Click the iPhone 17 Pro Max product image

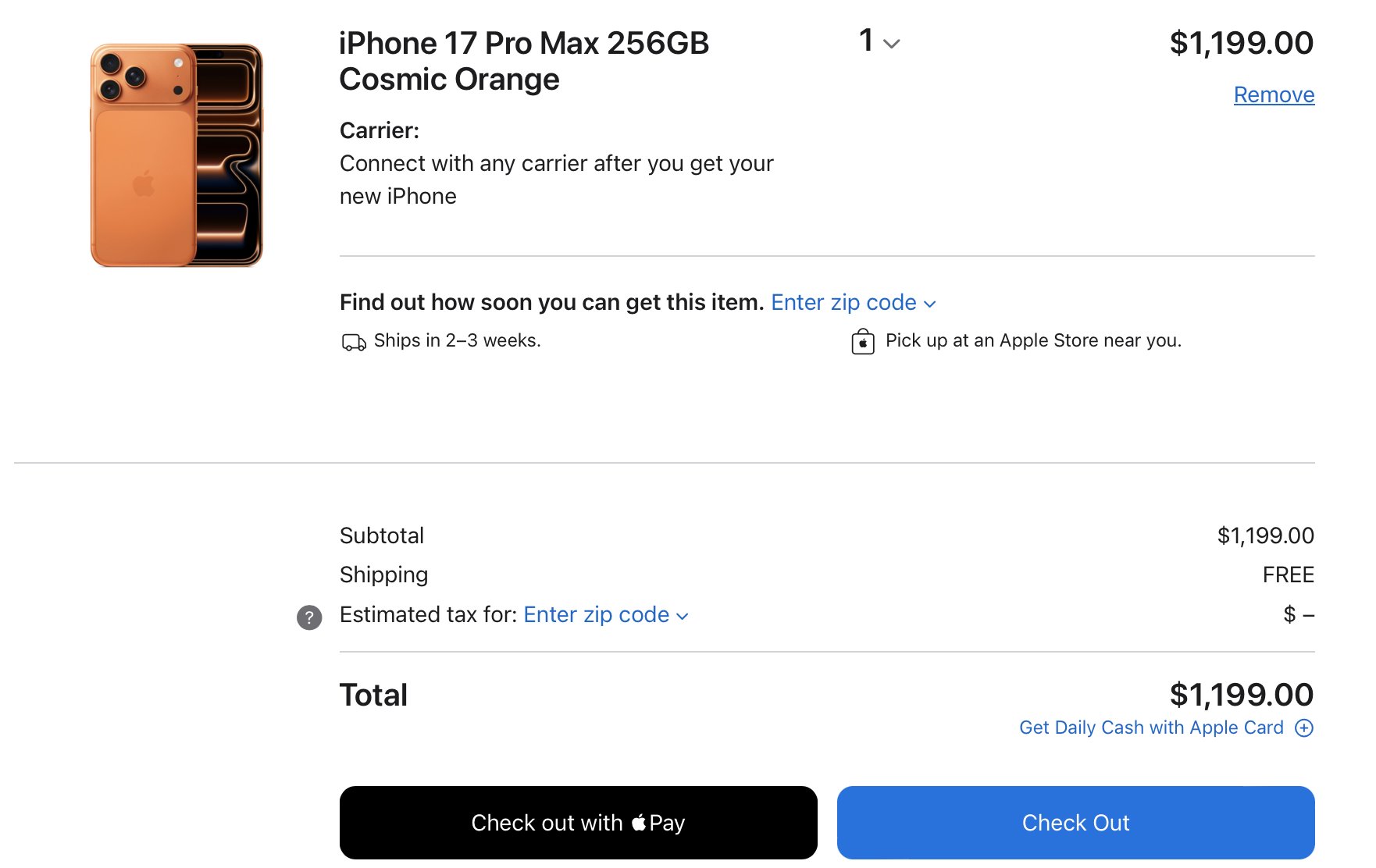(x=176, y=155)
